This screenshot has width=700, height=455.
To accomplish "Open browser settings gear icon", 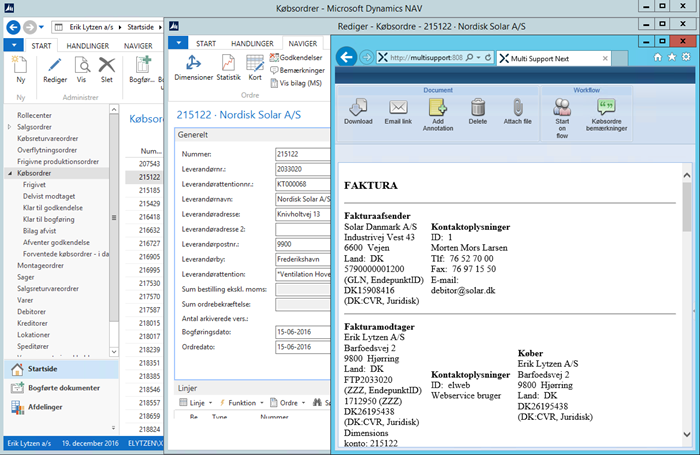I will 686,57.
